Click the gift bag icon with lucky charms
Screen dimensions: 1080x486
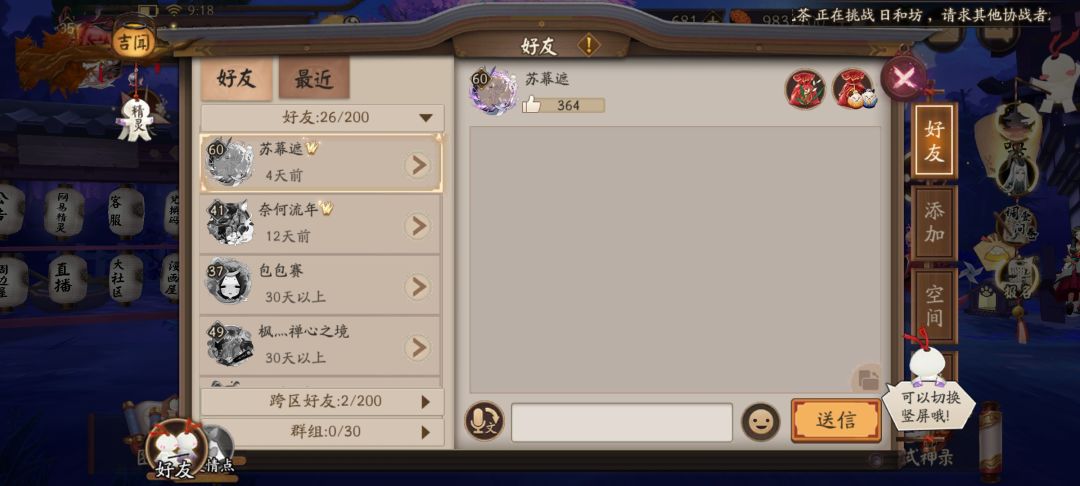(853, 89)
